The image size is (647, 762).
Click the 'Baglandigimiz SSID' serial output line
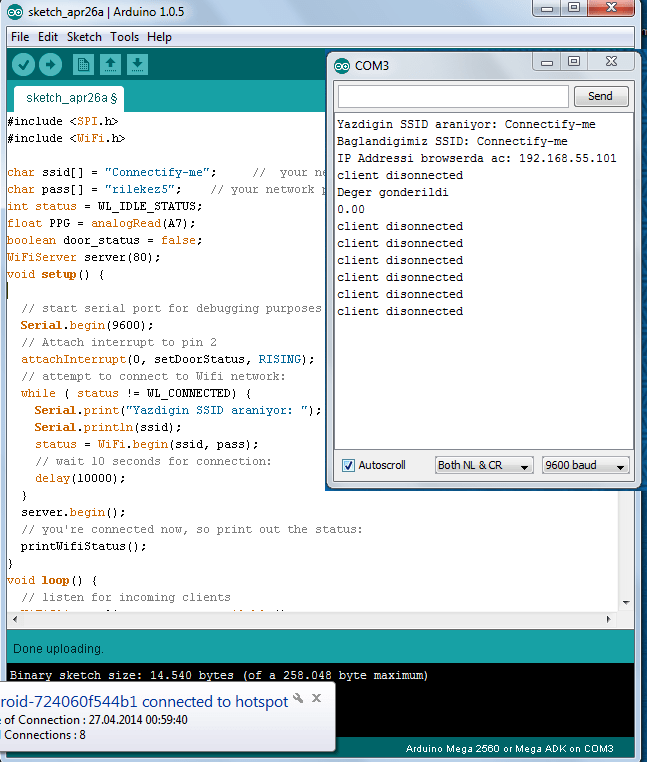tap(452, 141)
